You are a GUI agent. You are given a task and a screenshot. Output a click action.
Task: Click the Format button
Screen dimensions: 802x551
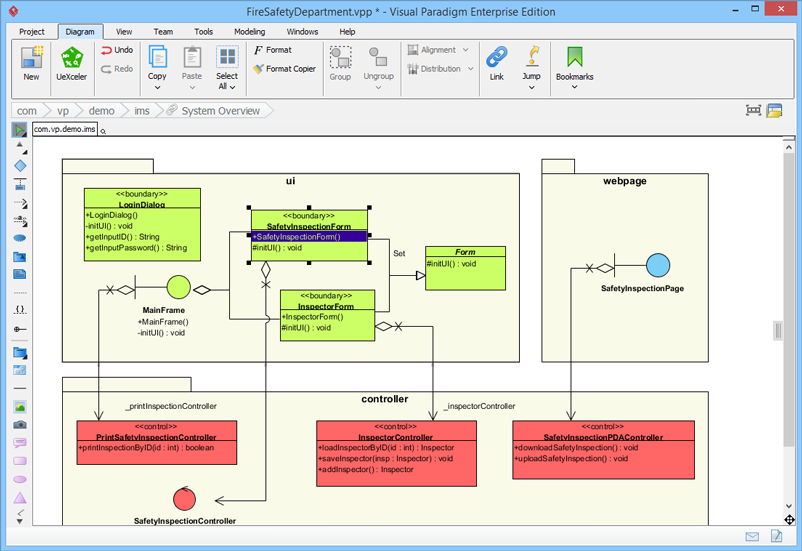pyautogui.click(x=272, y=49)
